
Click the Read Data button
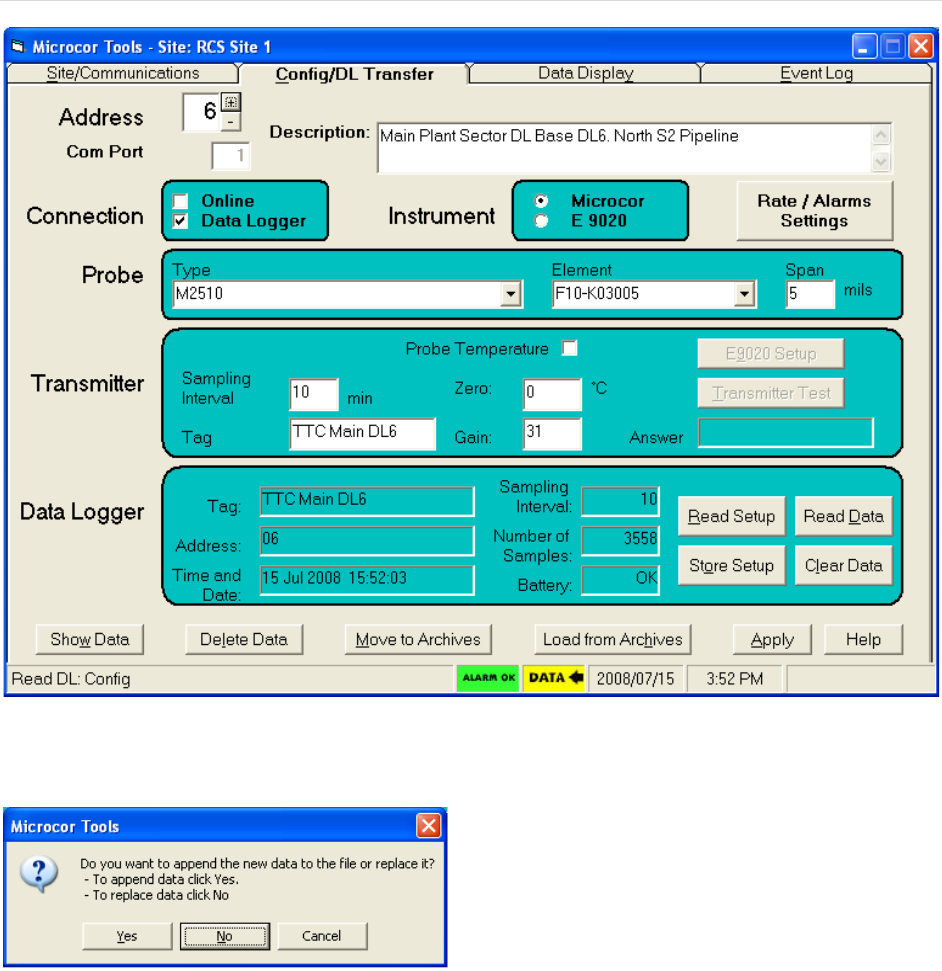coord(844,516)
